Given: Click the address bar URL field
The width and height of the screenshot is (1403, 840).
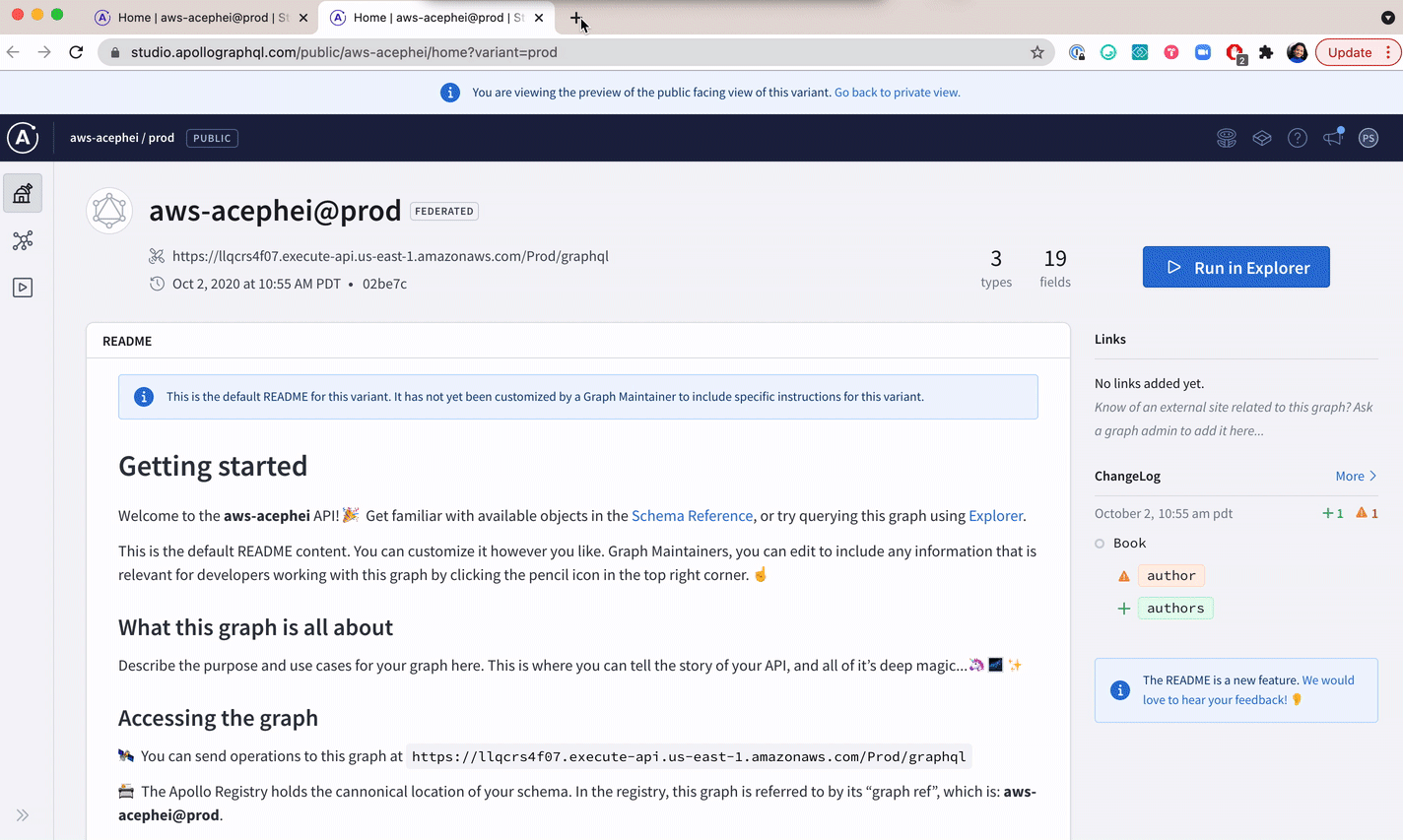Looking at the screenshot, I should [576, 52].
